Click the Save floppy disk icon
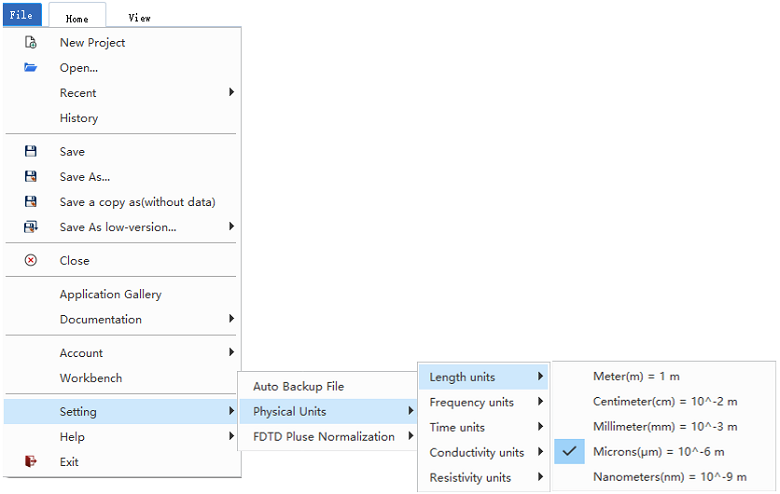 tap(31, 151)
